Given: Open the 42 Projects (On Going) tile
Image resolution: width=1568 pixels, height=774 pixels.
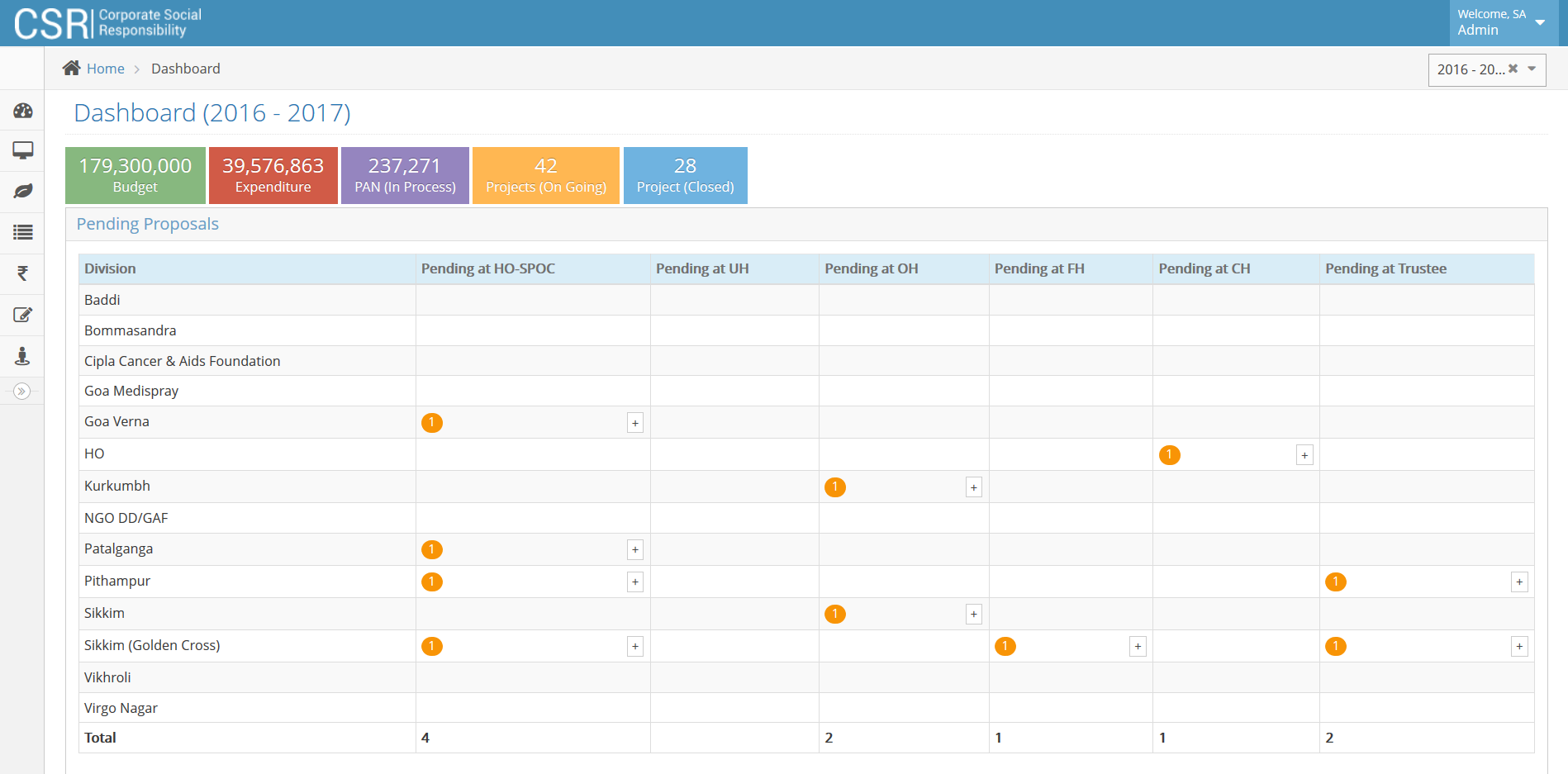Looking at the screenshot, I should point(546,175).
